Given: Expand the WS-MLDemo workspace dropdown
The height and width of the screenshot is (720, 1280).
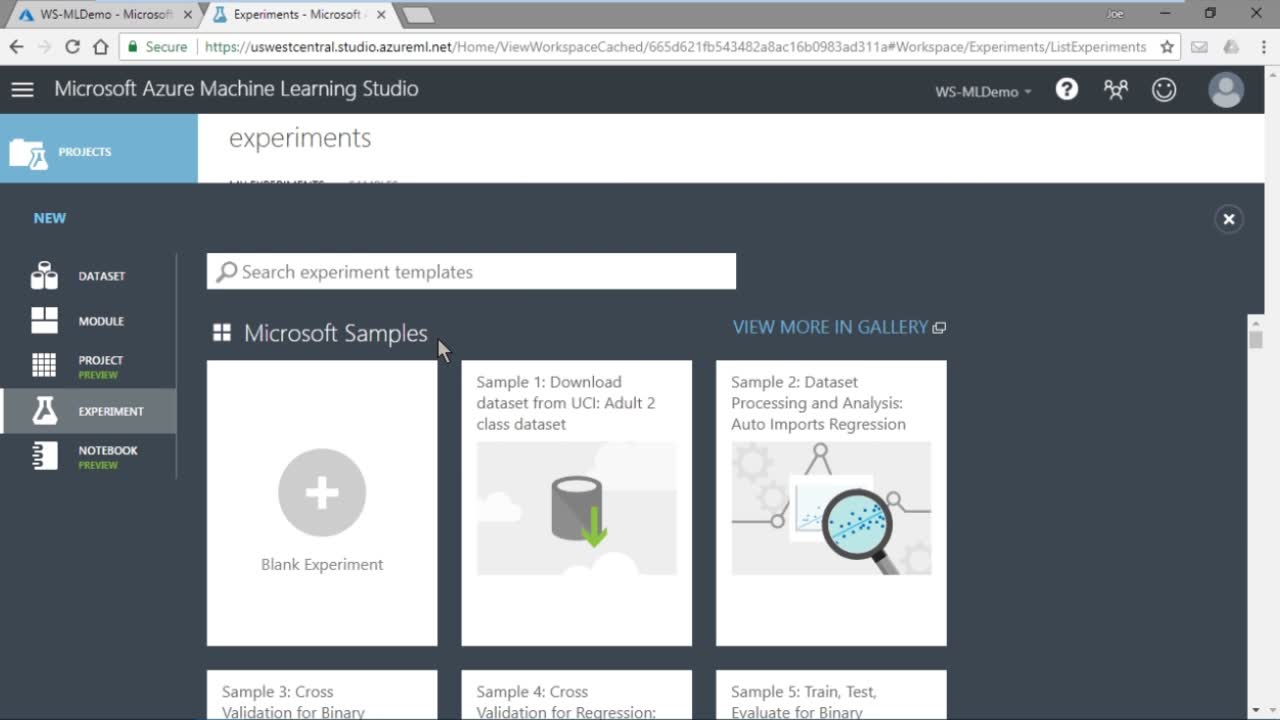Looking at the screenshot, I should point(982,91).
